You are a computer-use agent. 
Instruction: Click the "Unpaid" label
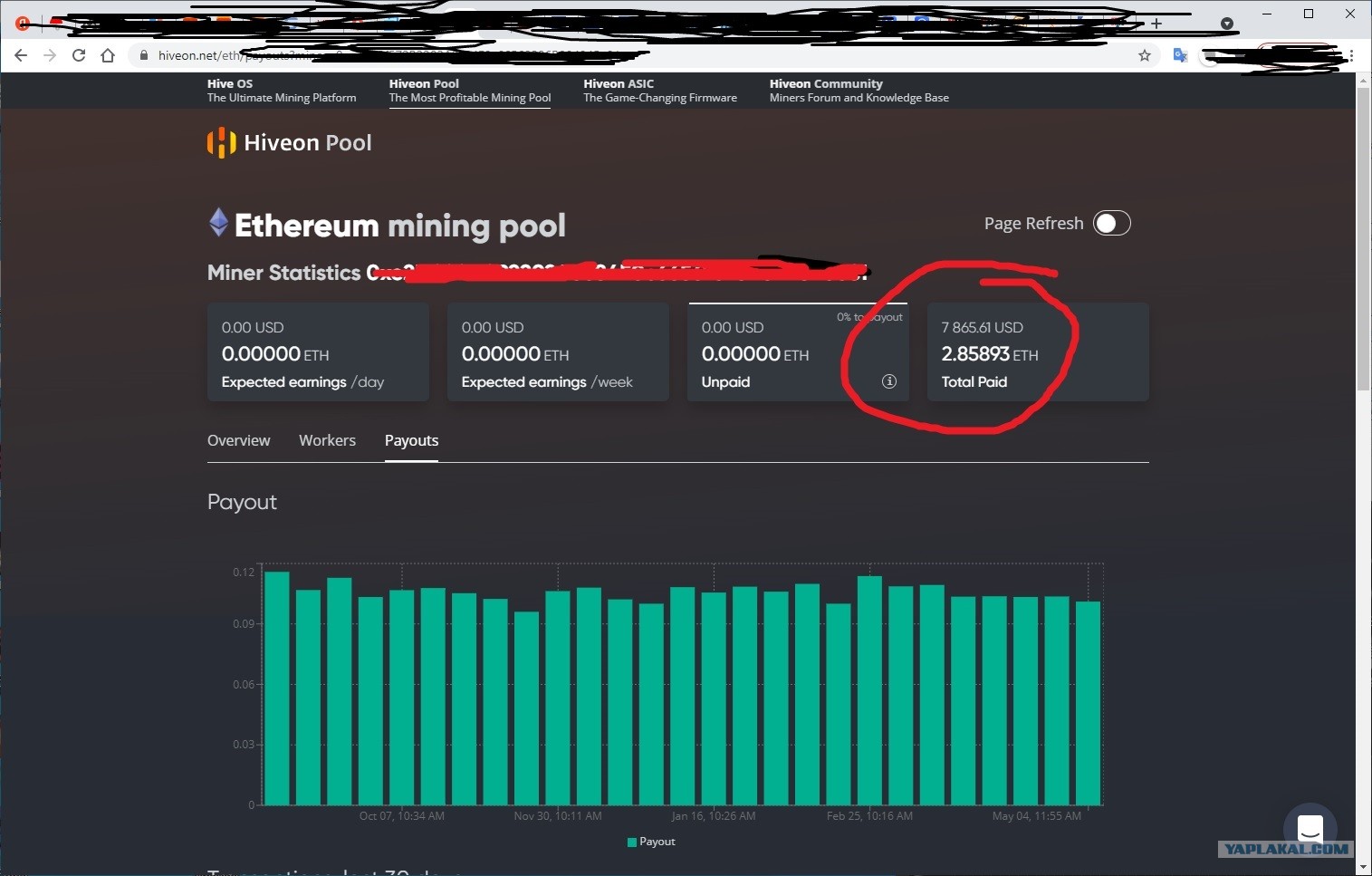[x=726, y=381]
